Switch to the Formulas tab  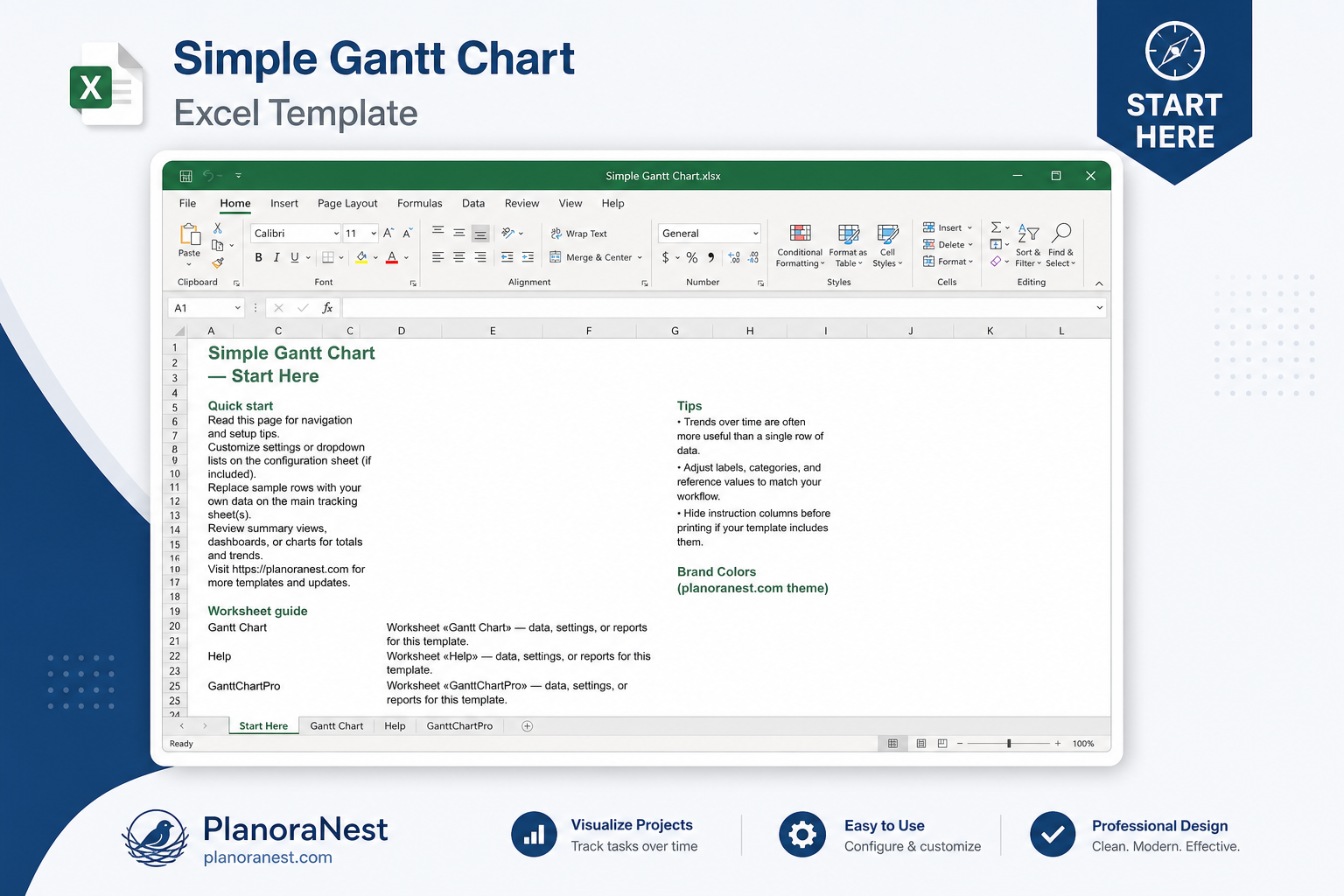click(420, 203)
